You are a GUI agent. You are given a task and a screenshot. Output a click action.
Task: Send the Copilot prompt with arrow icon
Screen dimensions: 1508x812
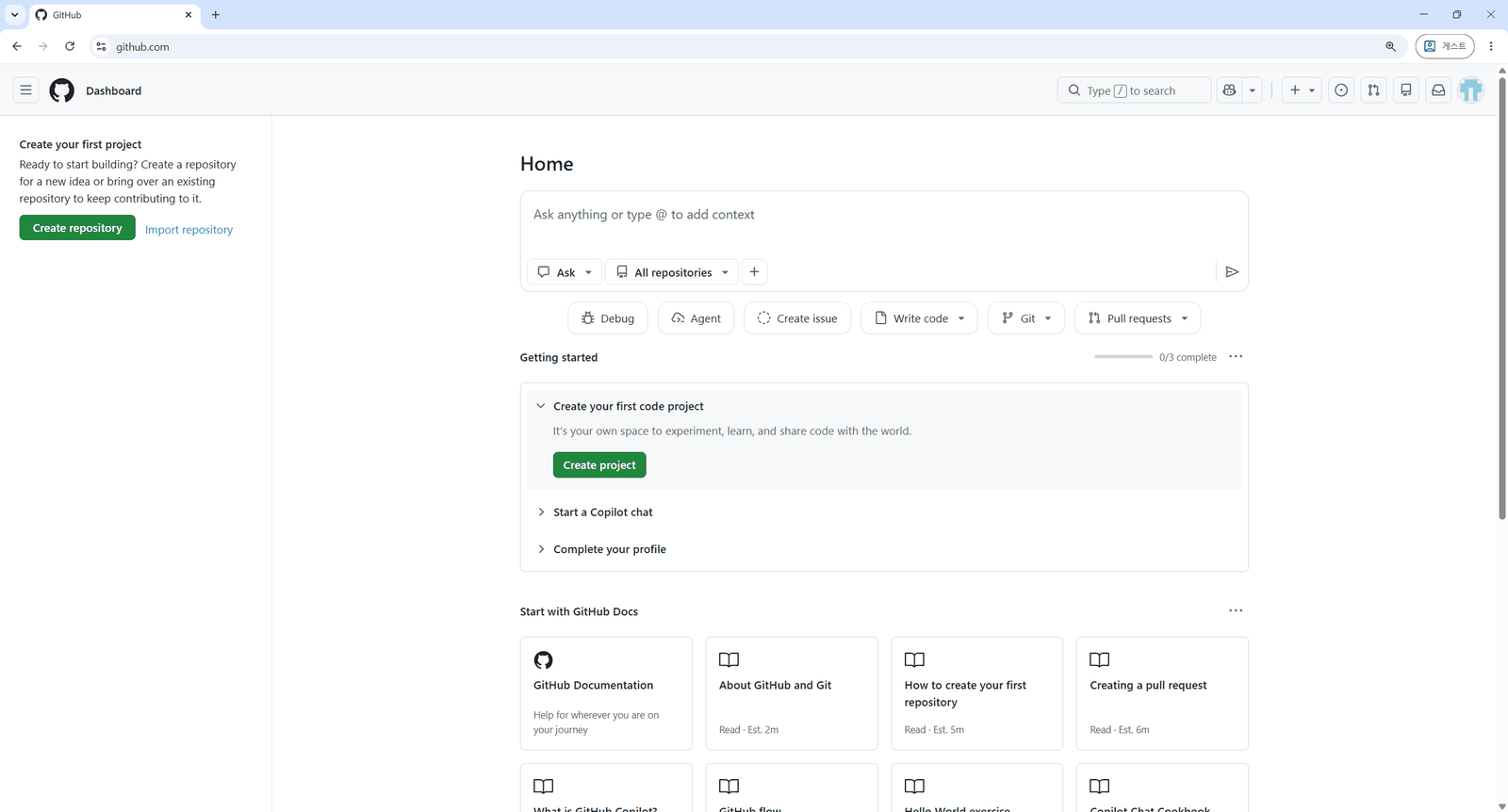click(x=1232, y=272)
